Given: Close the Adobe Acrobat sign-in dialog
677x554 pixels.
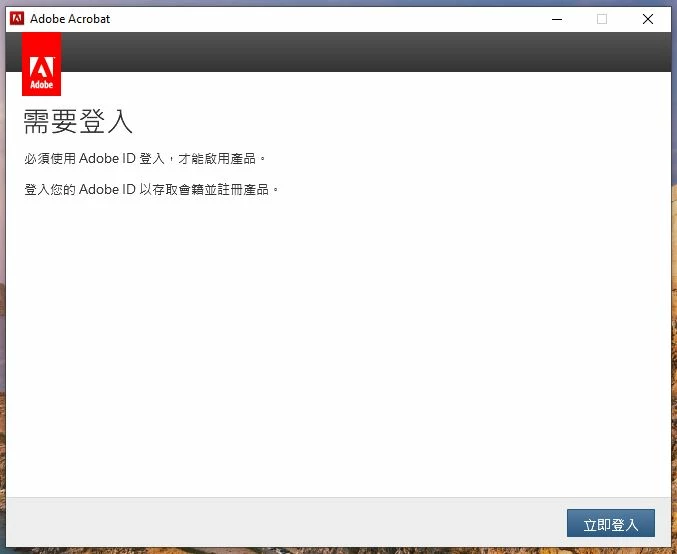Looking at the screenshot, I should tap(648, 19).
